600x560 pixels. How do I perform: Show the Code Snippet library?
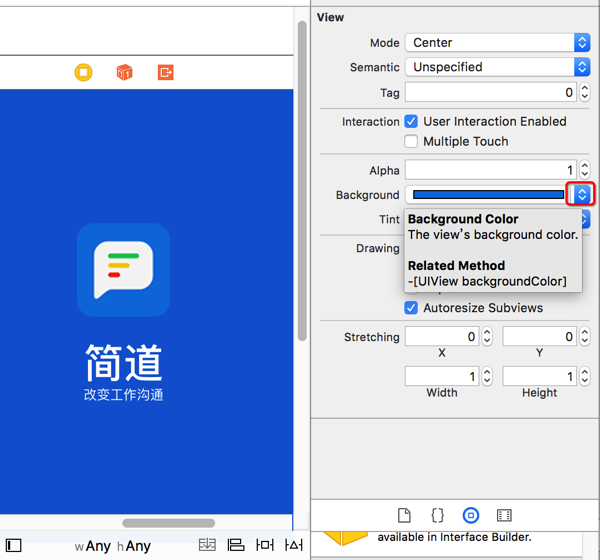437,515
